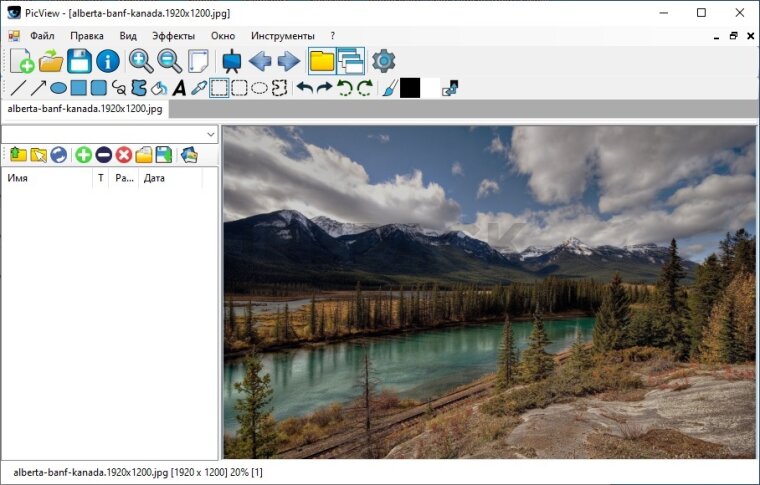Screen dimensions: 760x485
Task: Choose the ellipse drawing tool
Action: coord(59,88)
